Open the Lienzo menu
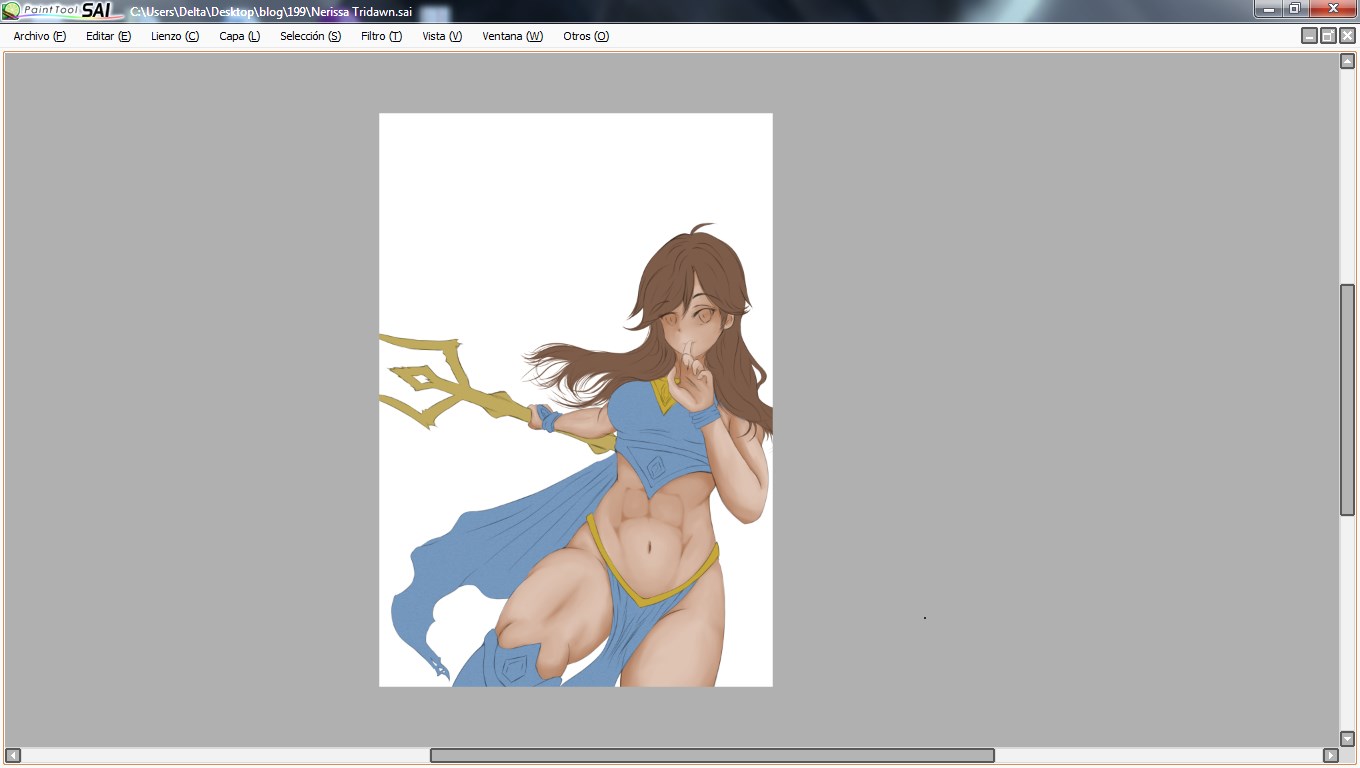This screenshot has width=1360, height=768. [x=175, y=36]
